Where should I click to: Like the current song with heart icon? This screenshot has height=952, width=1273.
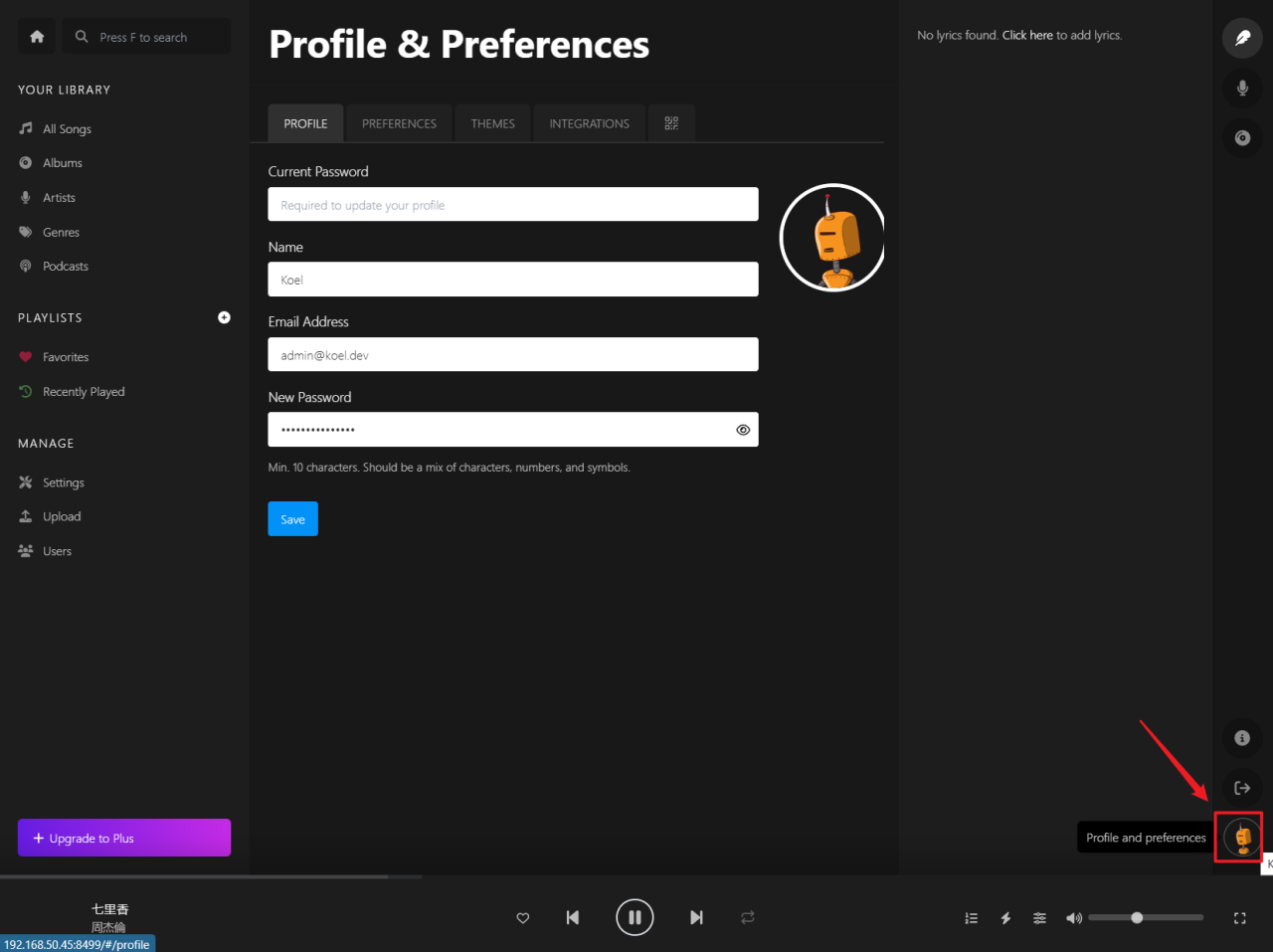(523, 918)
